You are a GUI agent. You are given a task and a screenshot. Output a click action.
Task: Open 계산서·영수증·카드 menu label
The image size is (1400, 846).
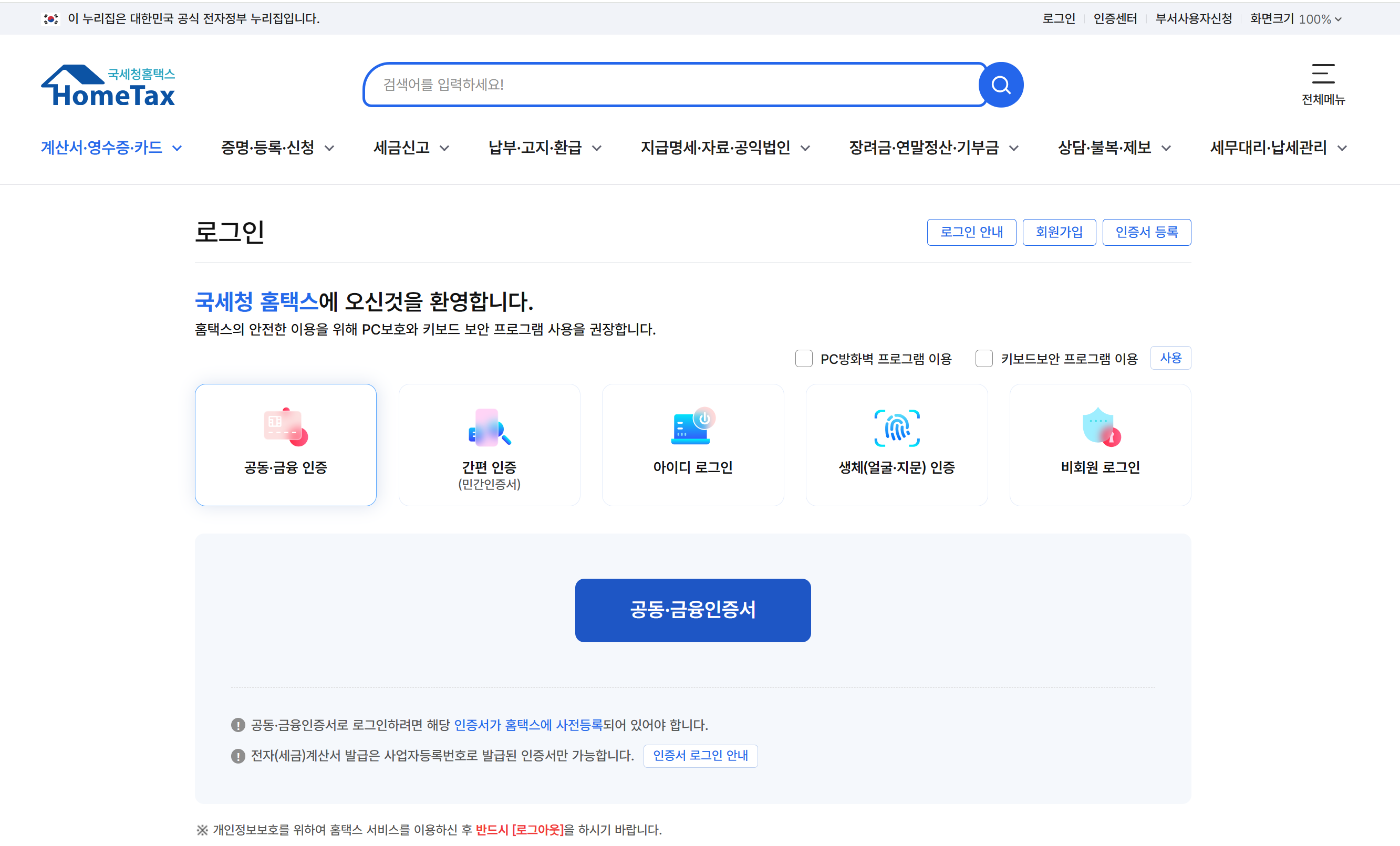[x=102, y=148]
